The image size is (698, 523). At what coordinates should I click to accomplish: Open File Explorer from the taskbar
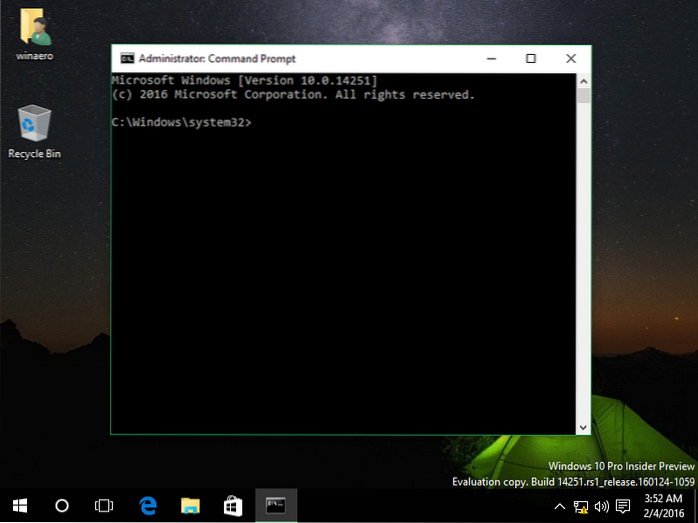(x=192, y=506)
